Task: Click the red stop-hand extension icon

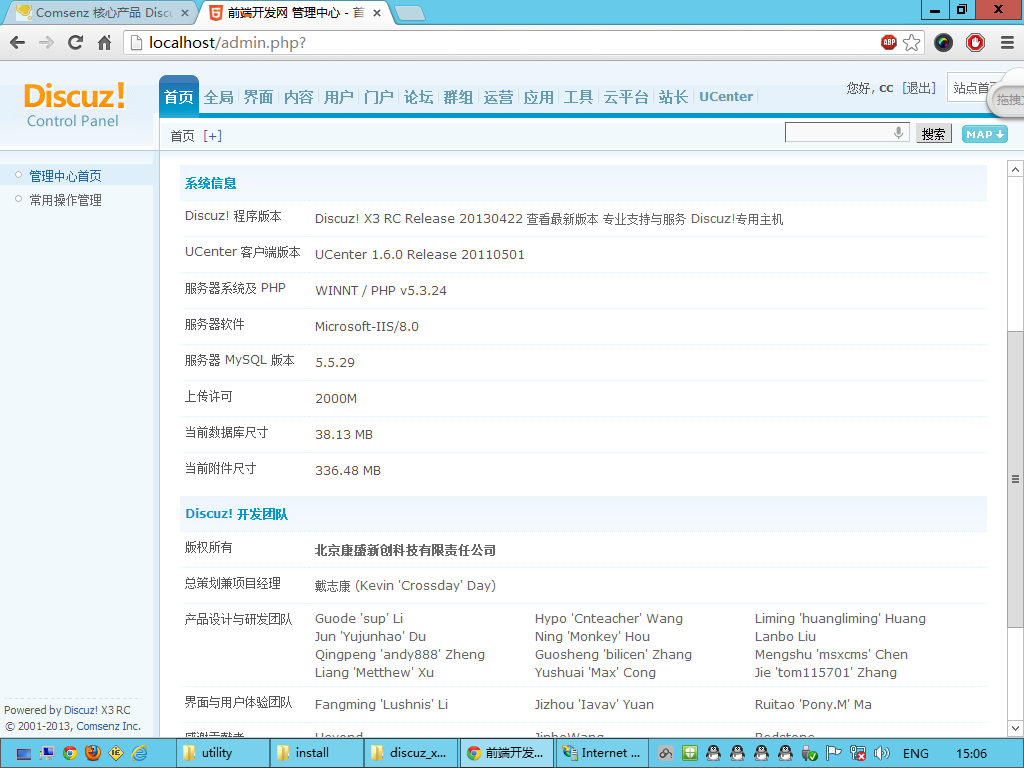Action: click(x=976, y=43)
